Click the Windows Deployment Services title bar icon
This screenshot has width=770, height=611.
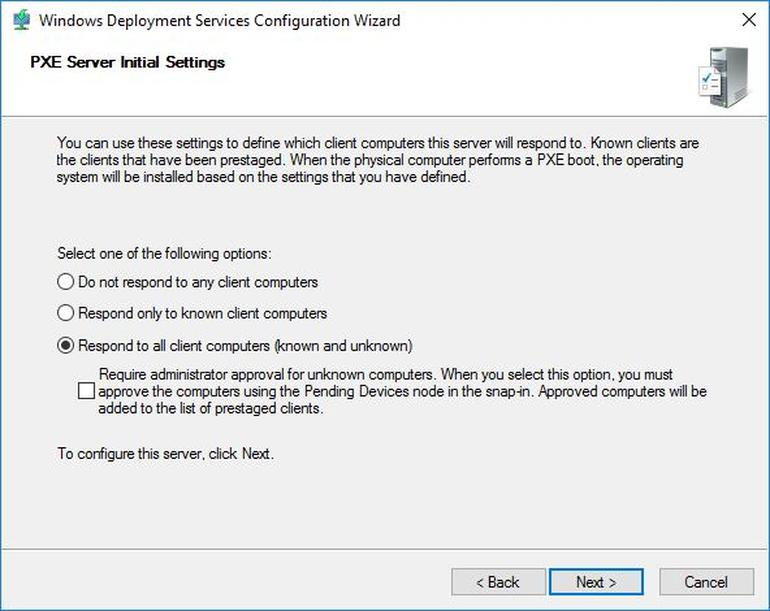pyautogui.click(x=19, y=20)
